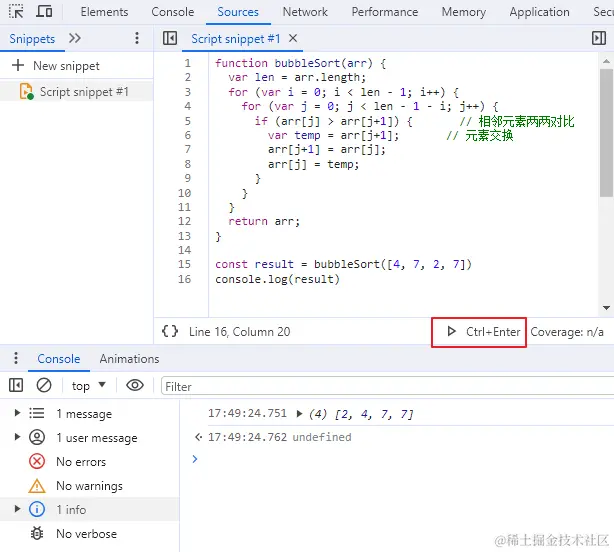Viewport: 614px width, 552px height.
Task: Create a New snippet
Action: 56,66
